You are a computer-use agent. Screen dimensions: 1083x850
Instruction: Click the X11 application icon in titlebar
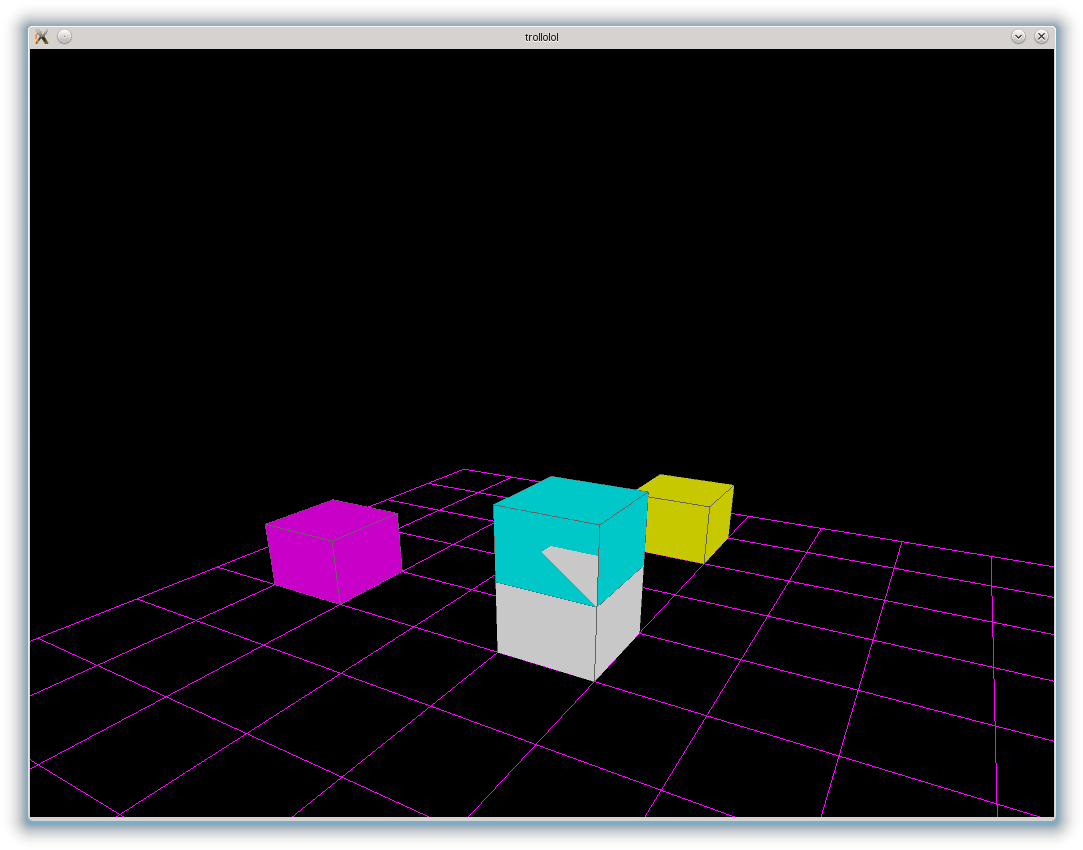(x=41, y=37)
